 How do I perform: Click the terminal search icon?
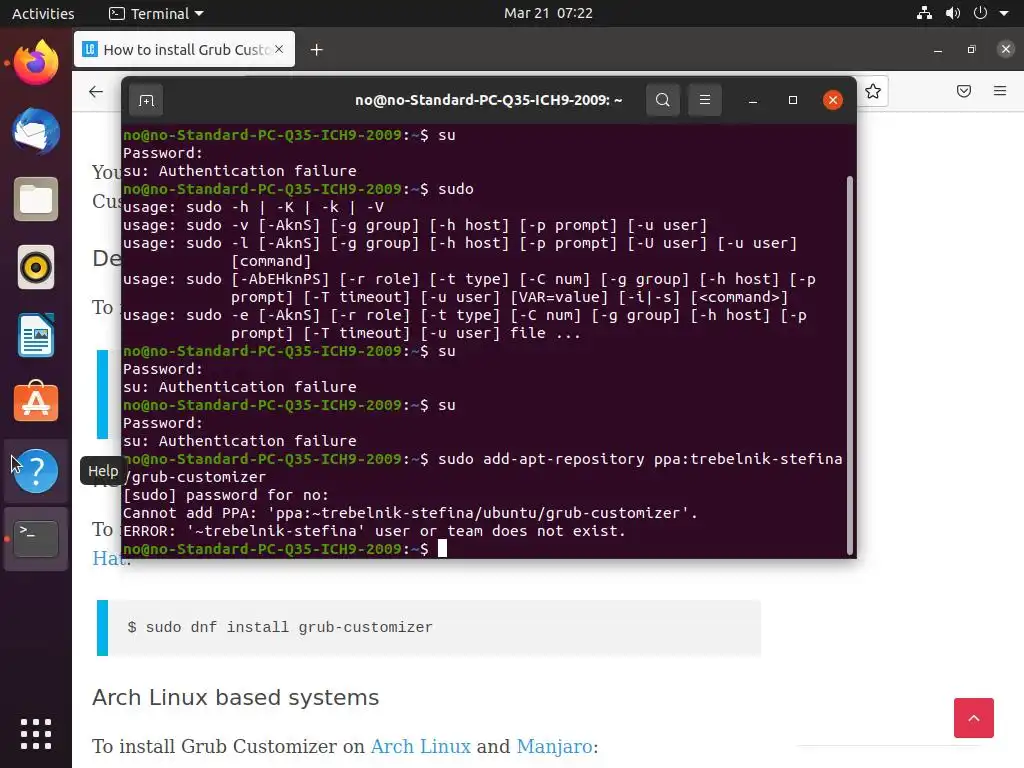point(663,100)
